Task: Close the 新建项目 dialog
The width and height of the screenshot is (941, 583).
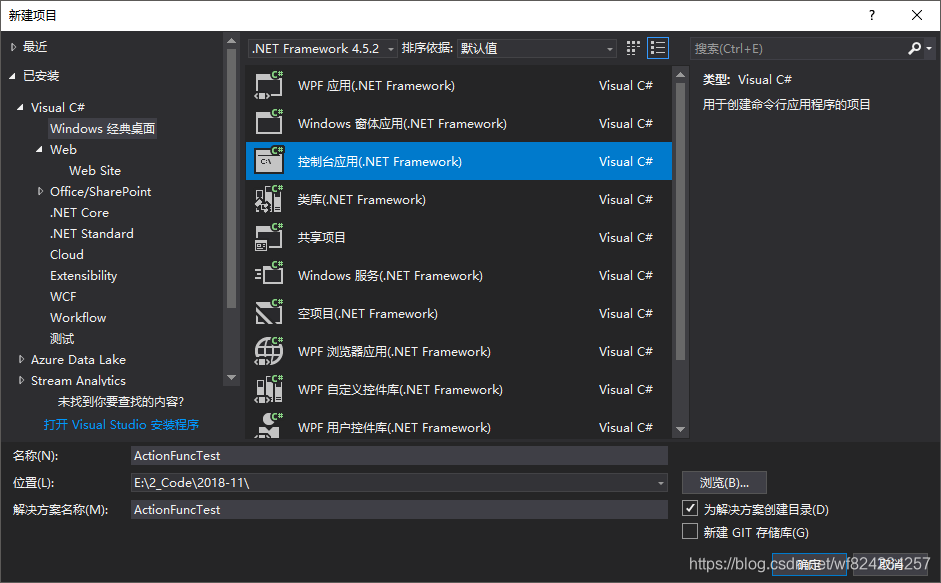Action: click(x=917, y=15)
